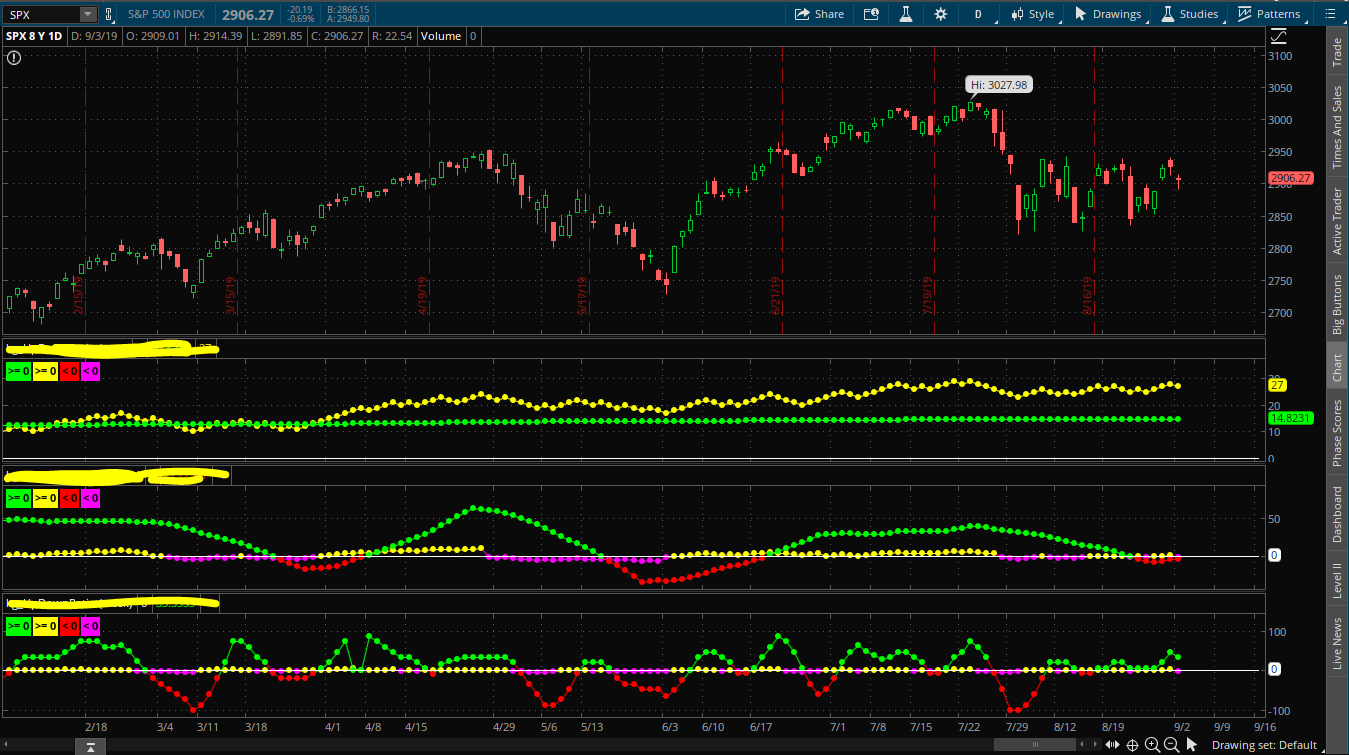This screenshot has width=1349, height=755.
Task: Expand the Drawings dropdown
Action: (x=1108, y=14)
